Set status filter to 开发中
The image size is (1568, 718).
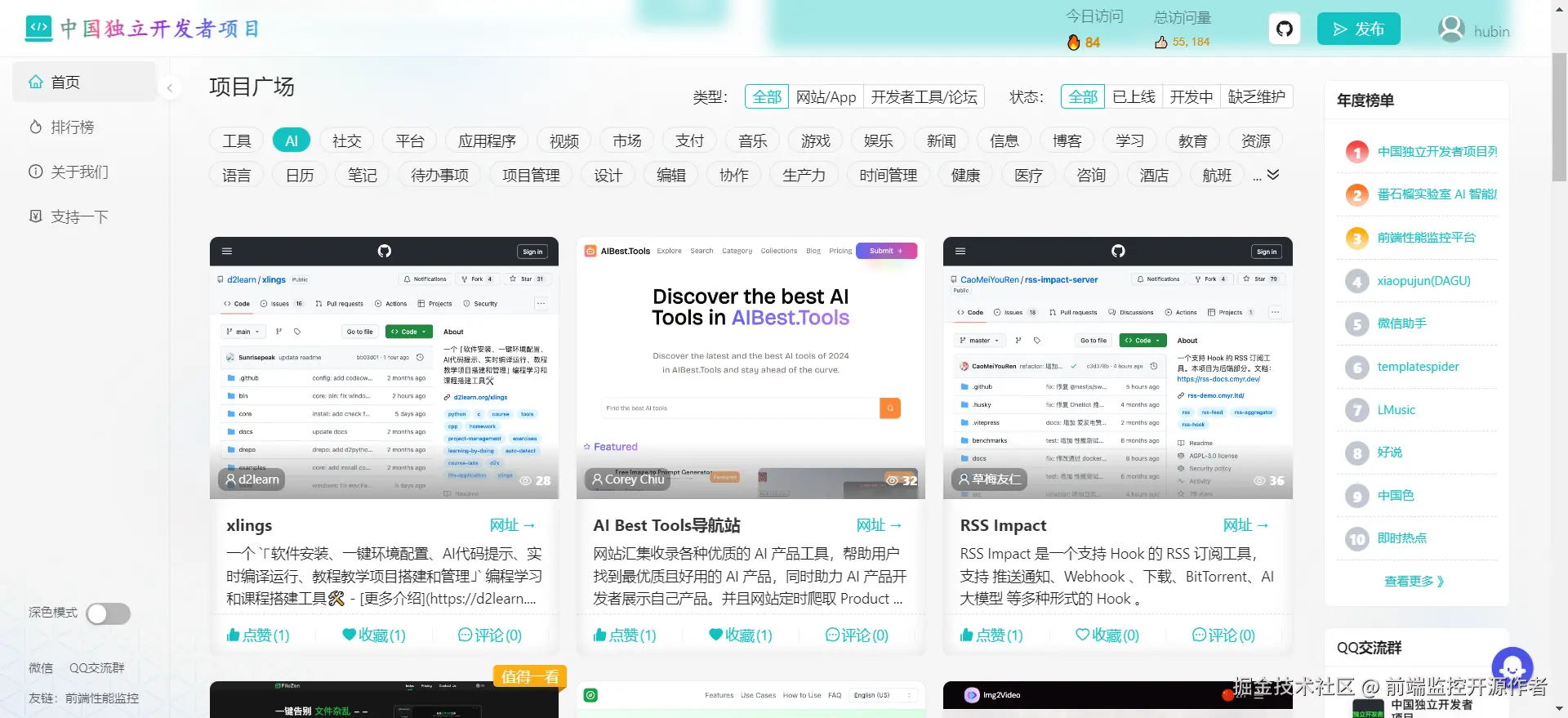(1192, 97)
